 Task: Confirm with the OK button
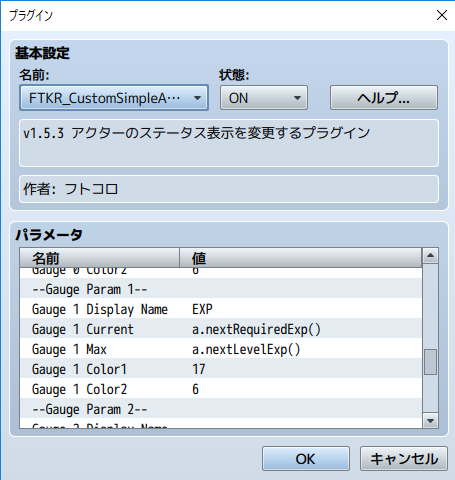click(x=306, y=459)
